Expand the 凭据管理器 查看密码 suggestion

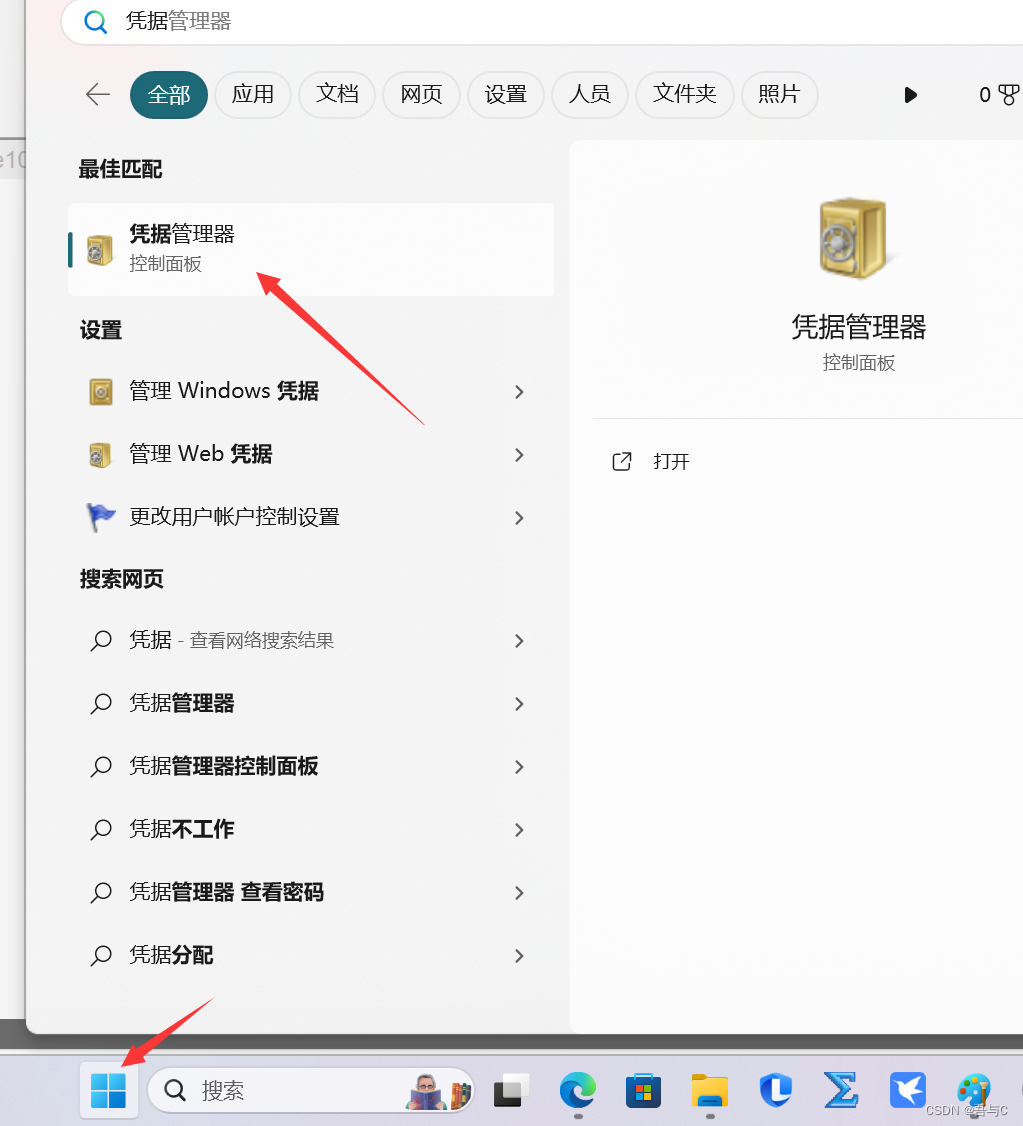pyautogui.click(x=519, y=893)
